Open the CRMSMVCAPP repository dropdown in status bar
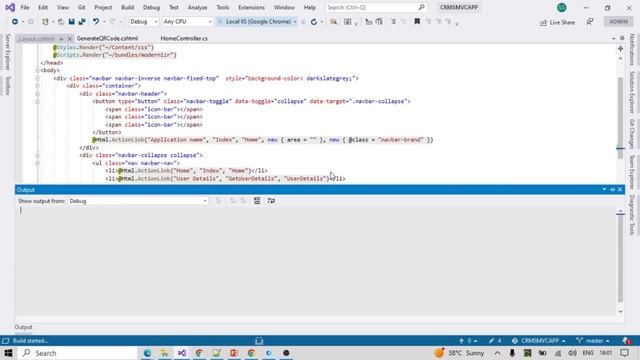Image resolution: width=640 pixels, height=360 pixels. [x=538, y=340]
